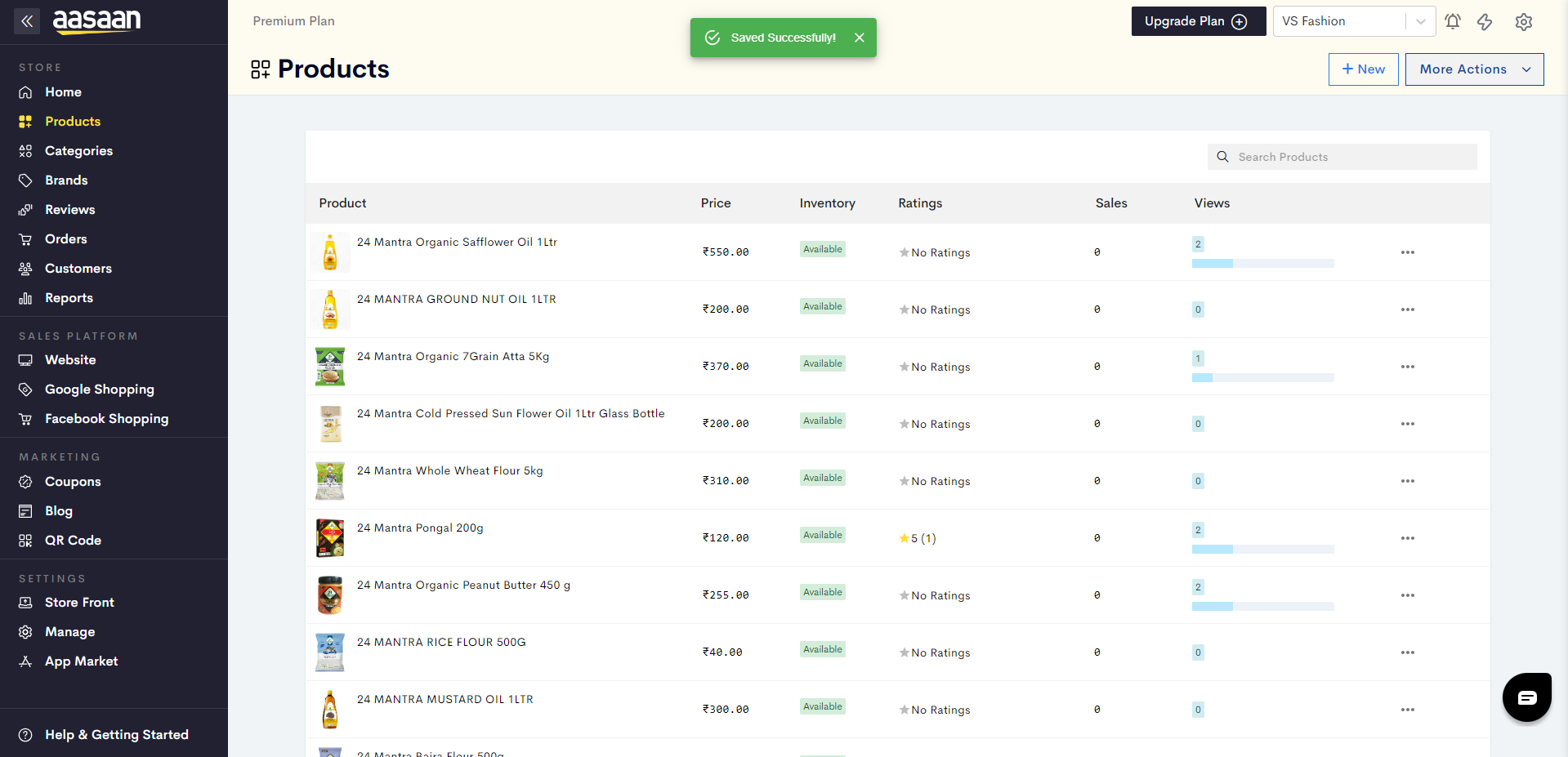Click the views bar for Safflower Oil 1Ltr
1568x757 pixels.
tap(1262, 264)
